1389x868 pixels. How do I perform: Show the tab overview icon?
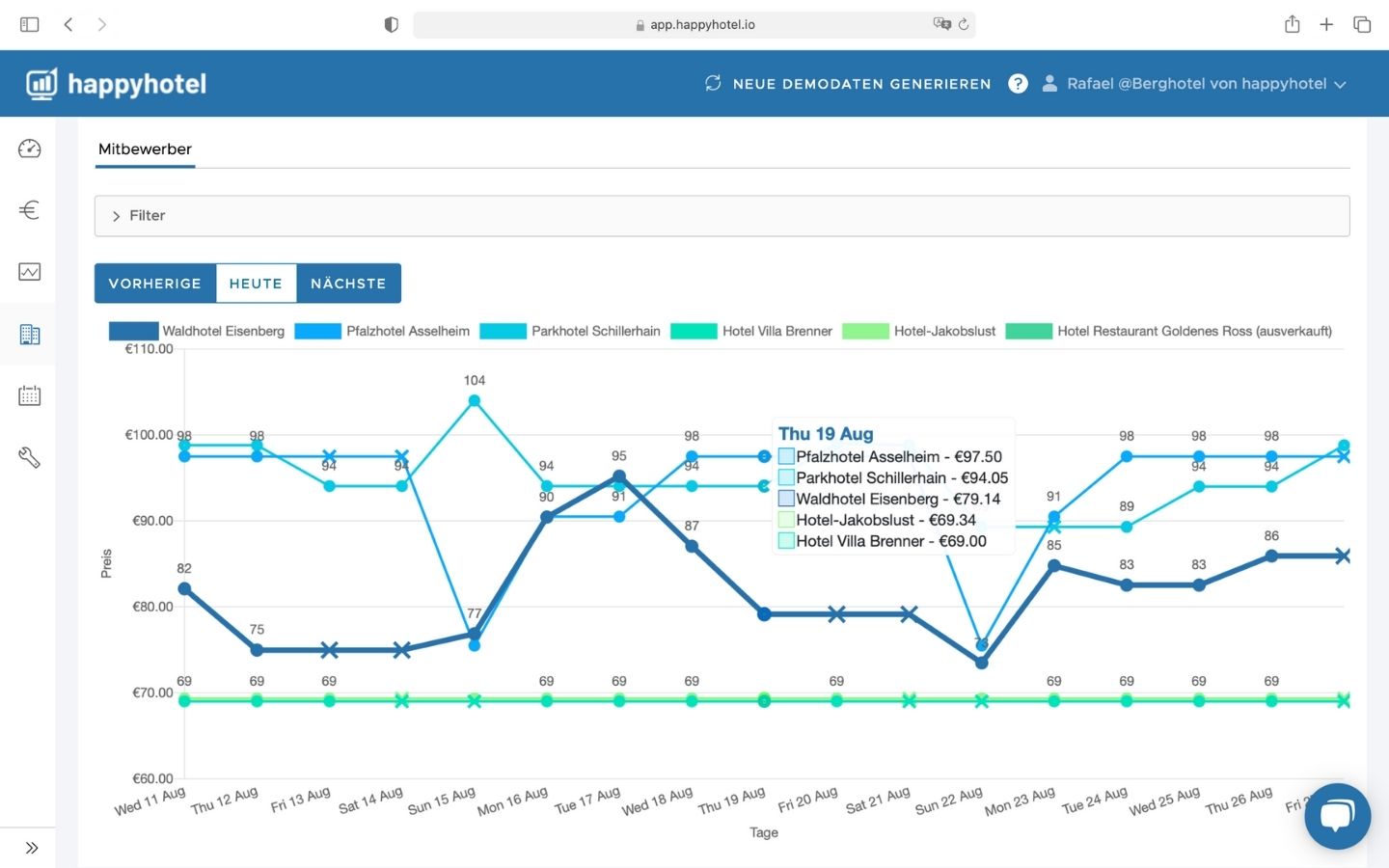click(1362, 24)
